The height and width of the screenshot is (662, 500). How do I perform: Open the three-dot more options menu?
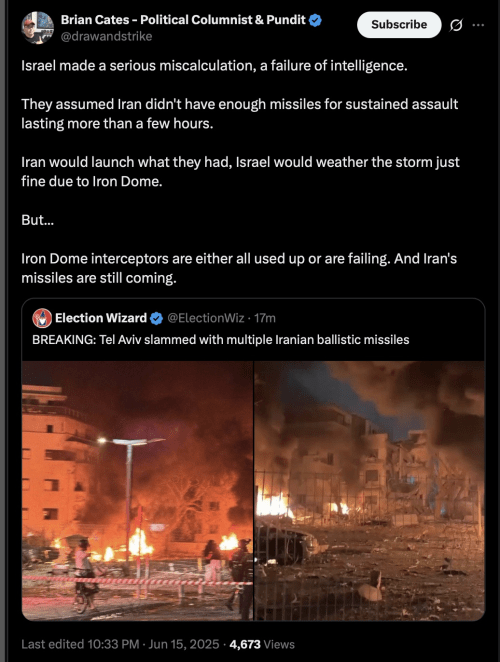[x=478, y=25]
